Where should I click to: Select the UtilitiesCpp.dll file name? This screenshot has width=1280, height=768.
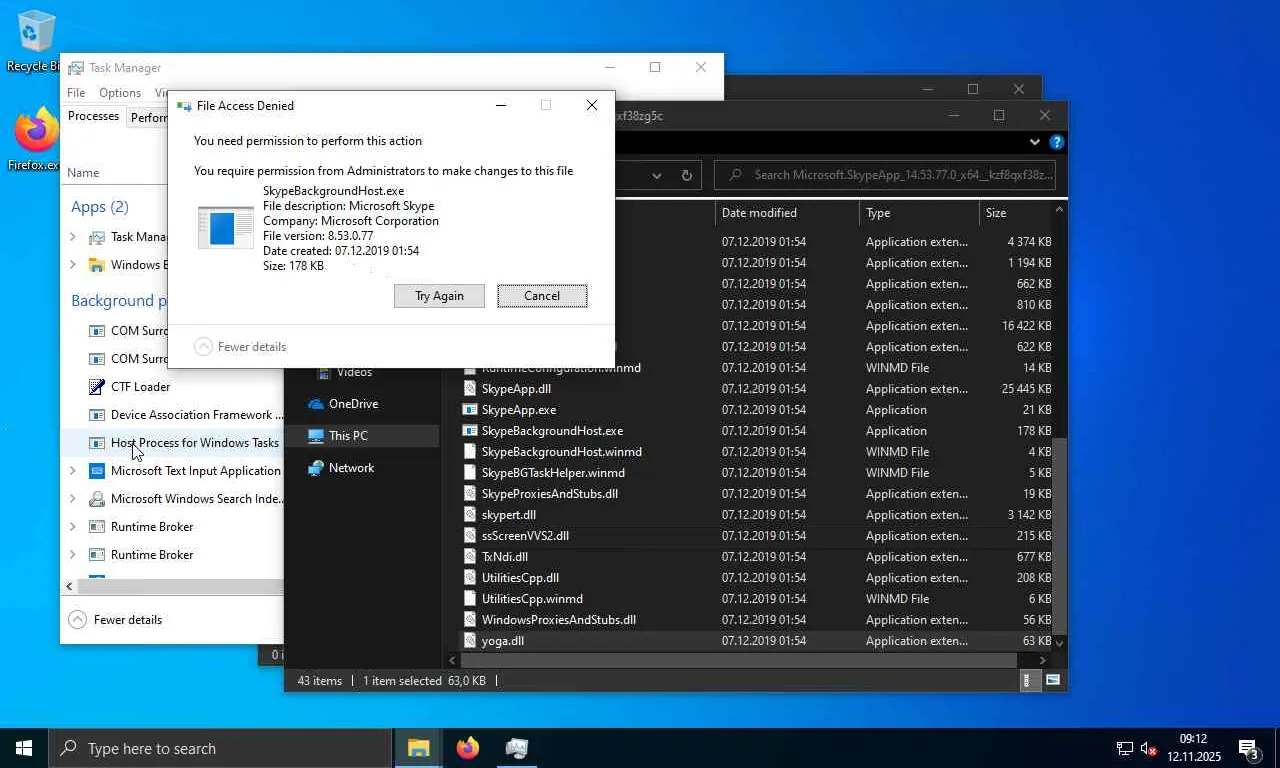pyautogui.click(x=520, y=578)
